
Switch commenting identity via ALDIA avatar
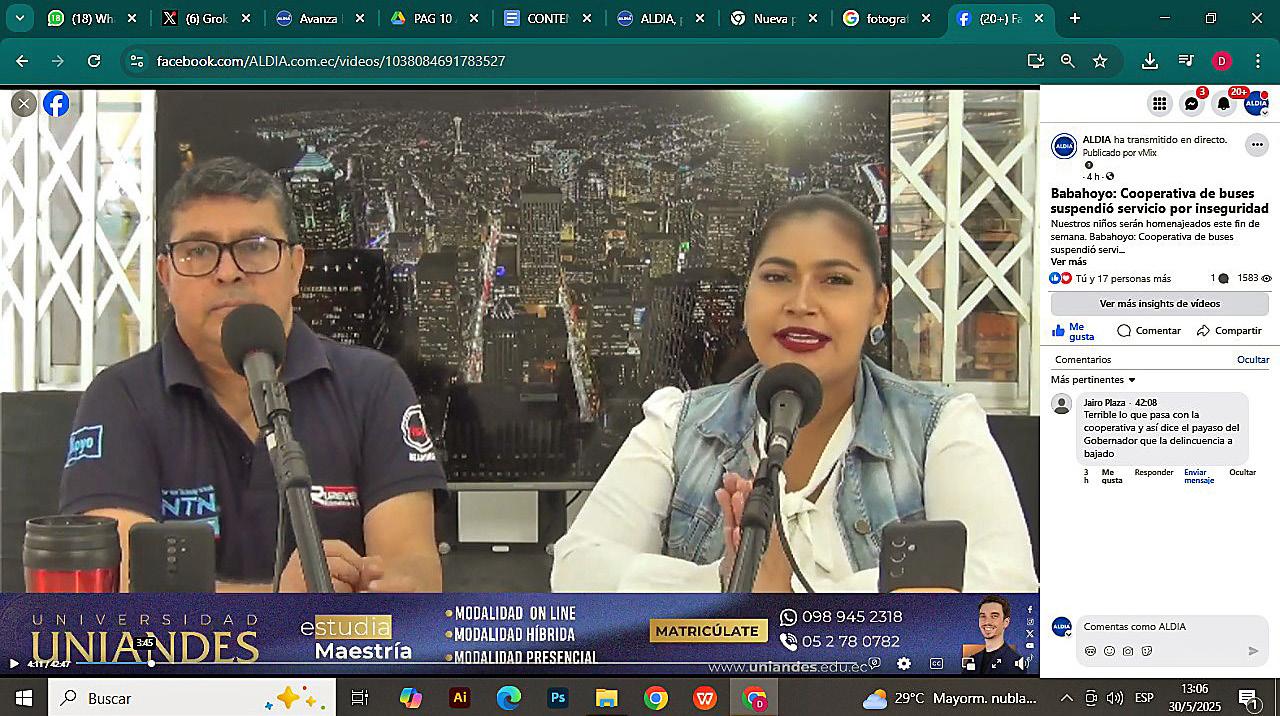[x=1062, y=627]
